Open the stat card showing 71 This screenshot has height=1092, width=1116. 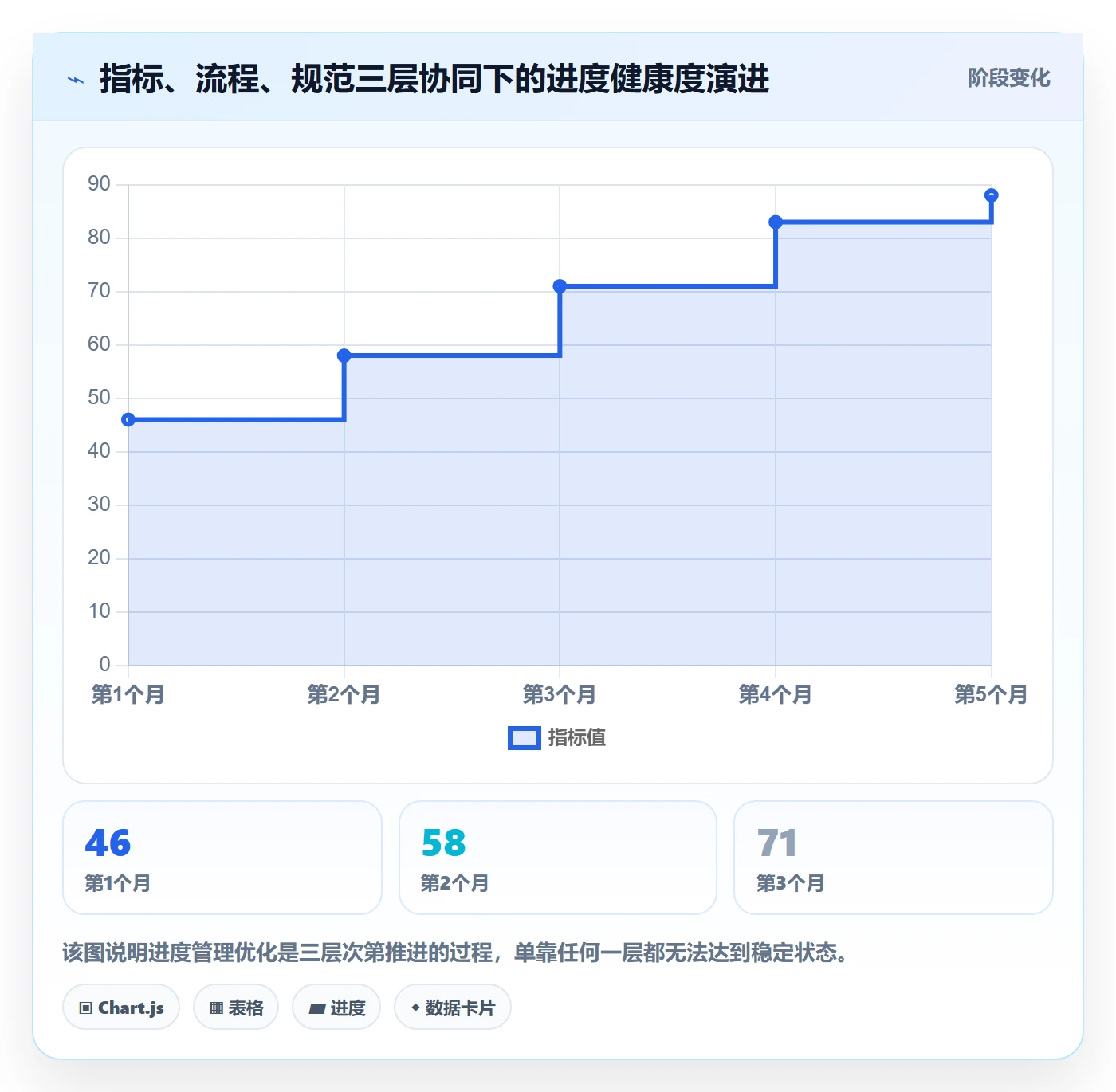tap(894, 858)
